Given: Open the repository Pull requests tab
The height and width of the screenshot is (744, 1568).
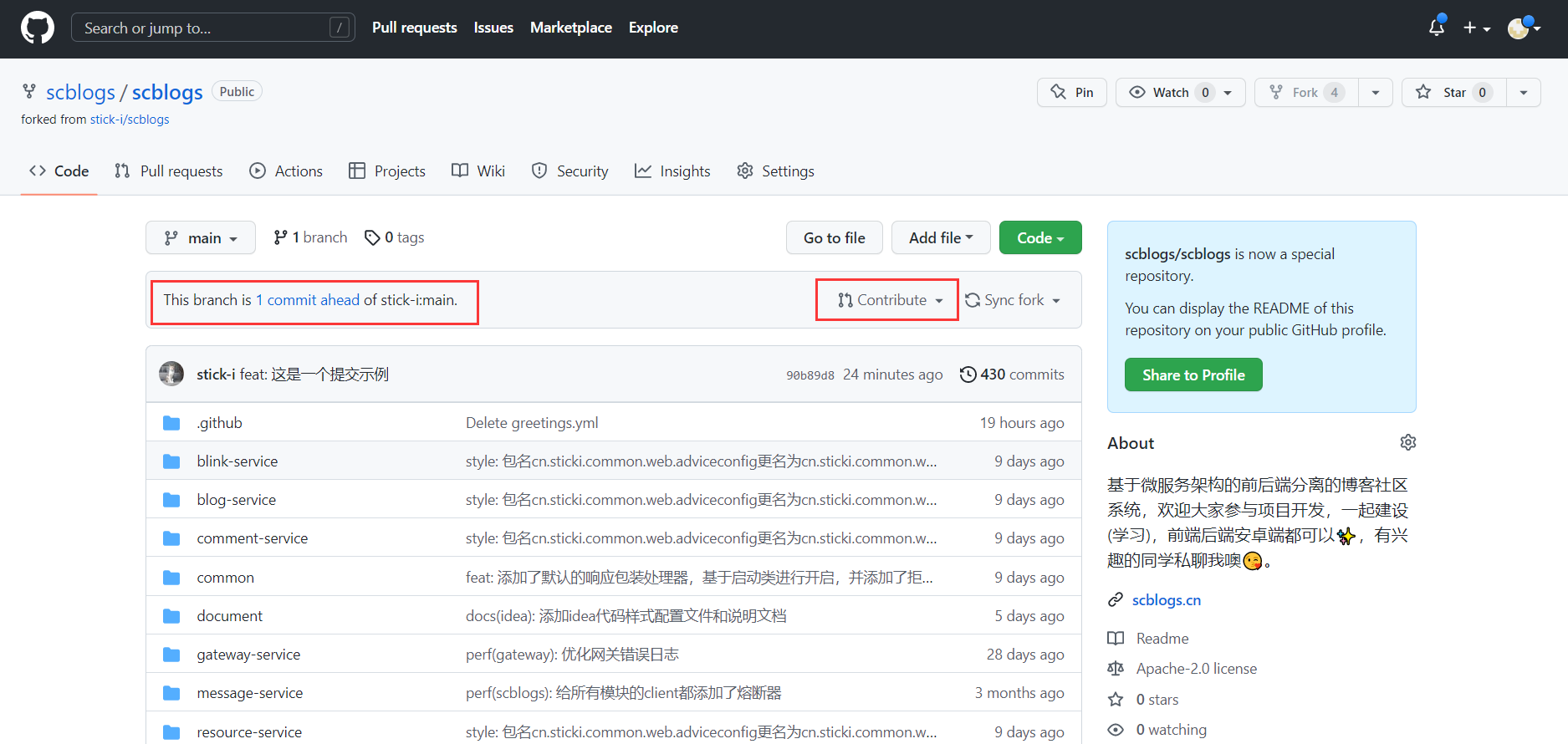Looking at the screenshot, I should [169, 171].
